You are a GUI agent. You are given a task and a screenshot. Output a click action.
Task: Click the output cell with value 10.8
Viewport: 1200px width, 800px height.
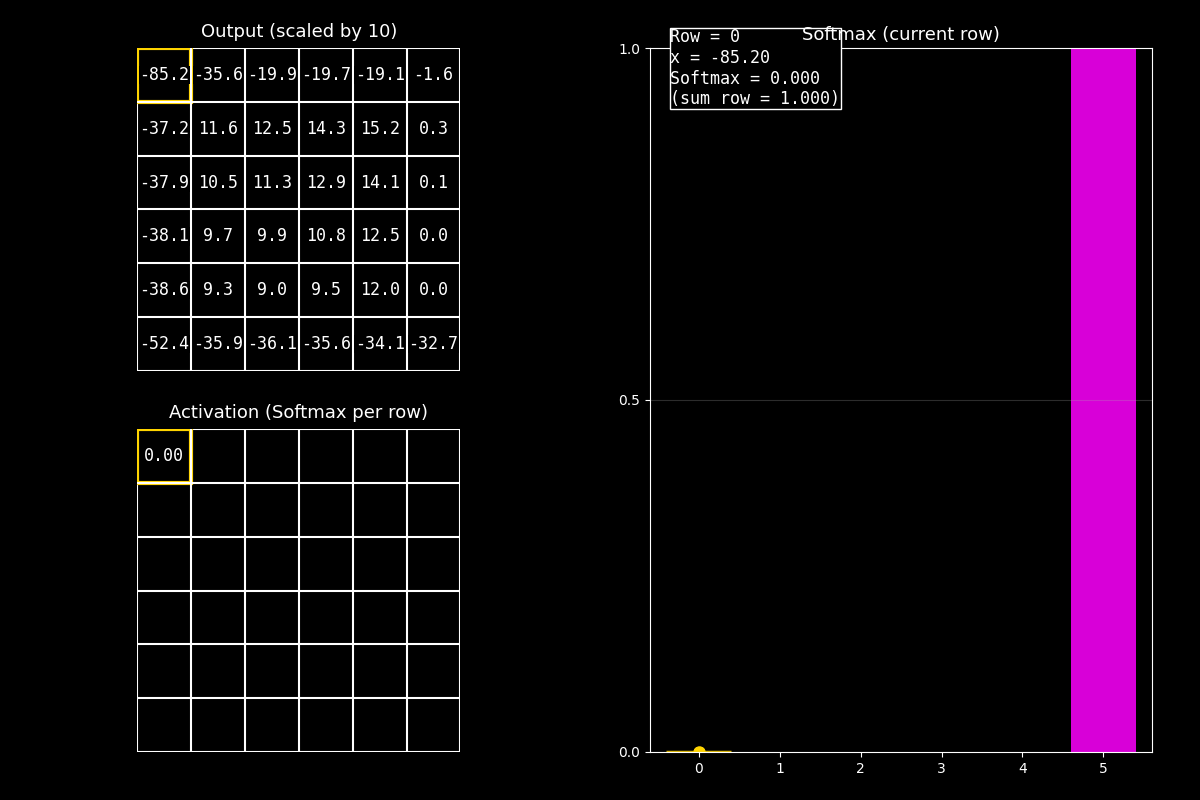[326, 236]
